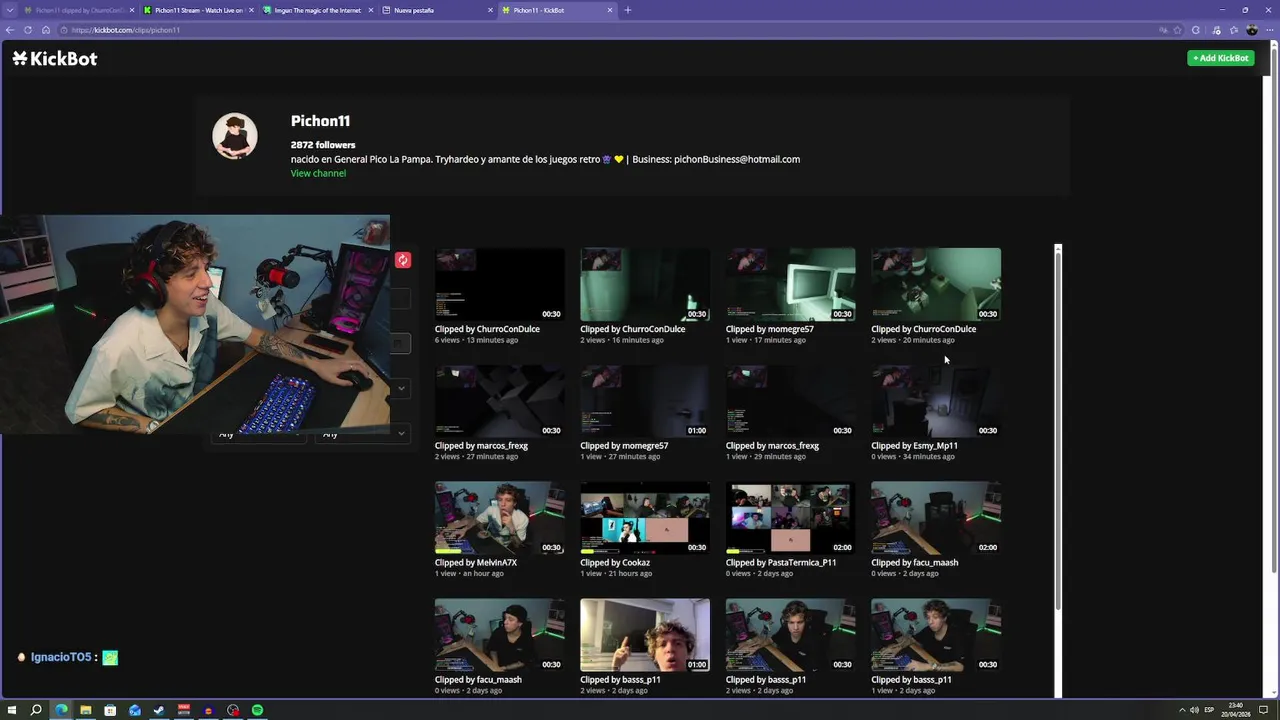Open Outlook from the taskbar
Viewport: 1280px width, 720px height.
click(135, 710)
